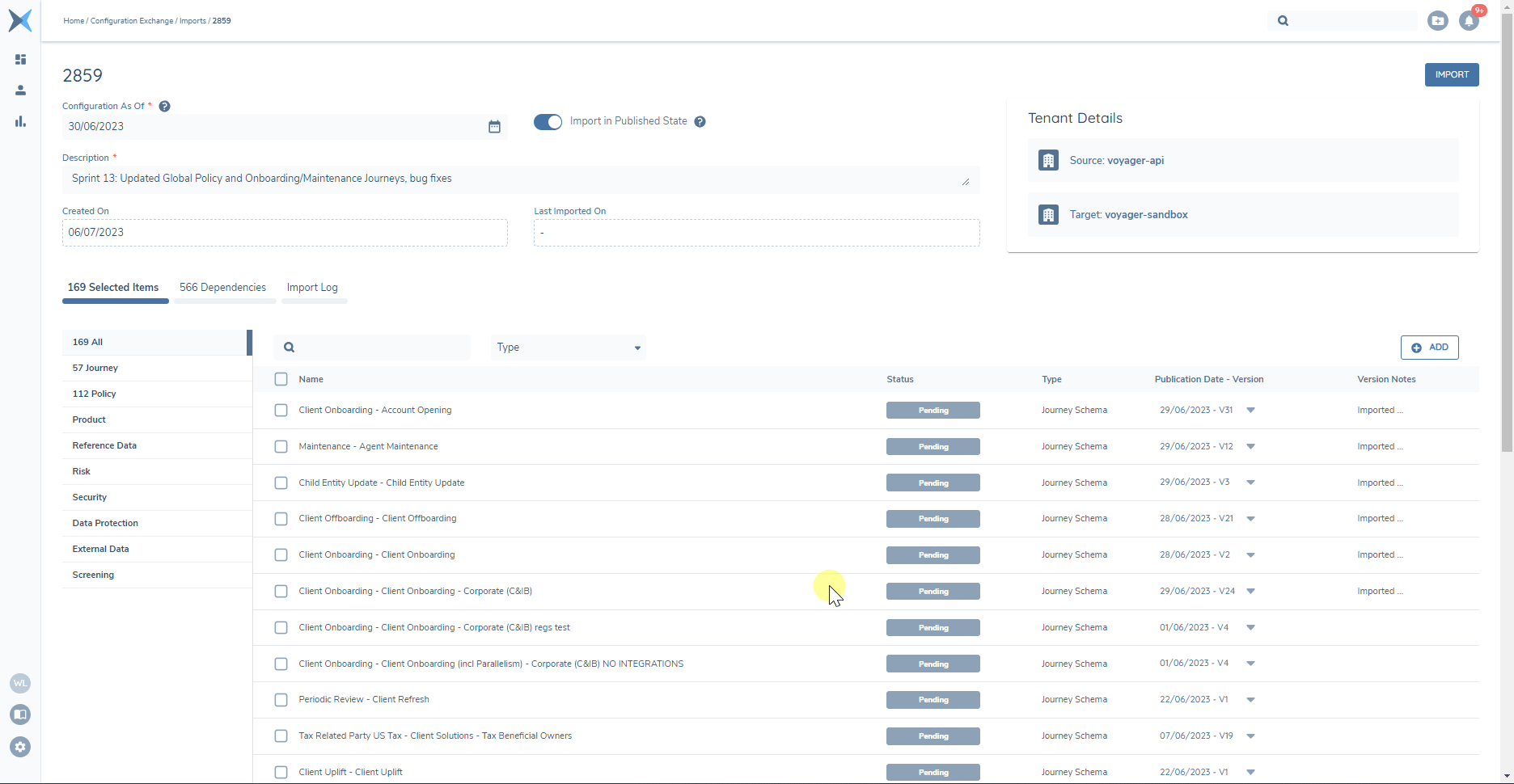
Task: Select the 112 Policy category in the list
Action: [x=94, y=394]
